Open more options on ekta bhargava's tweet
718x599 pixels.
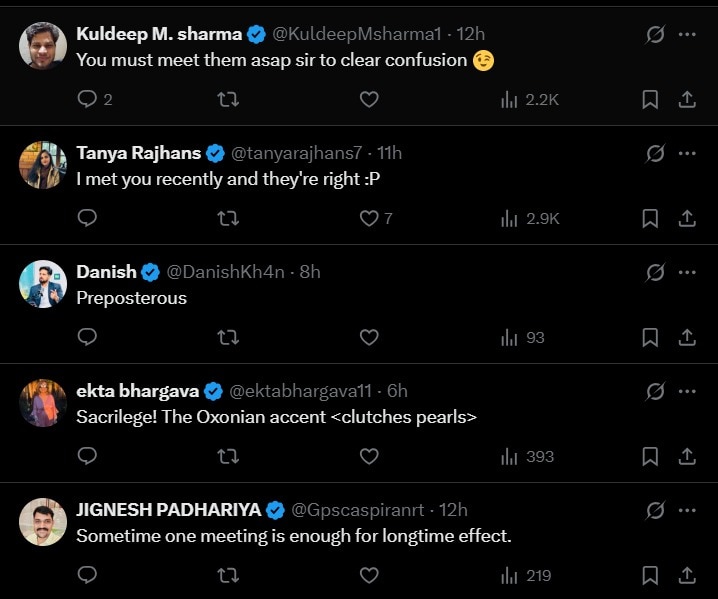pos(687,391)
